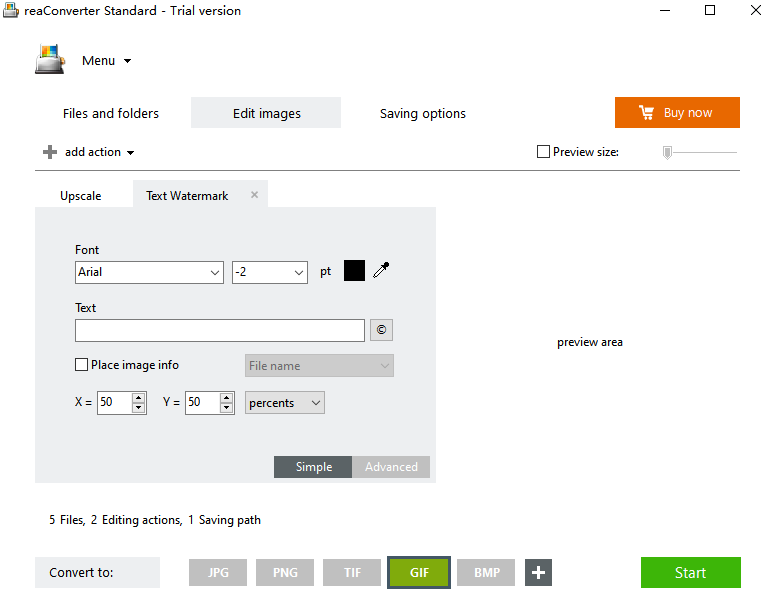777x604 pixels.
Task: Close the Text Watermark tab
Action: (x=254, y=195)
